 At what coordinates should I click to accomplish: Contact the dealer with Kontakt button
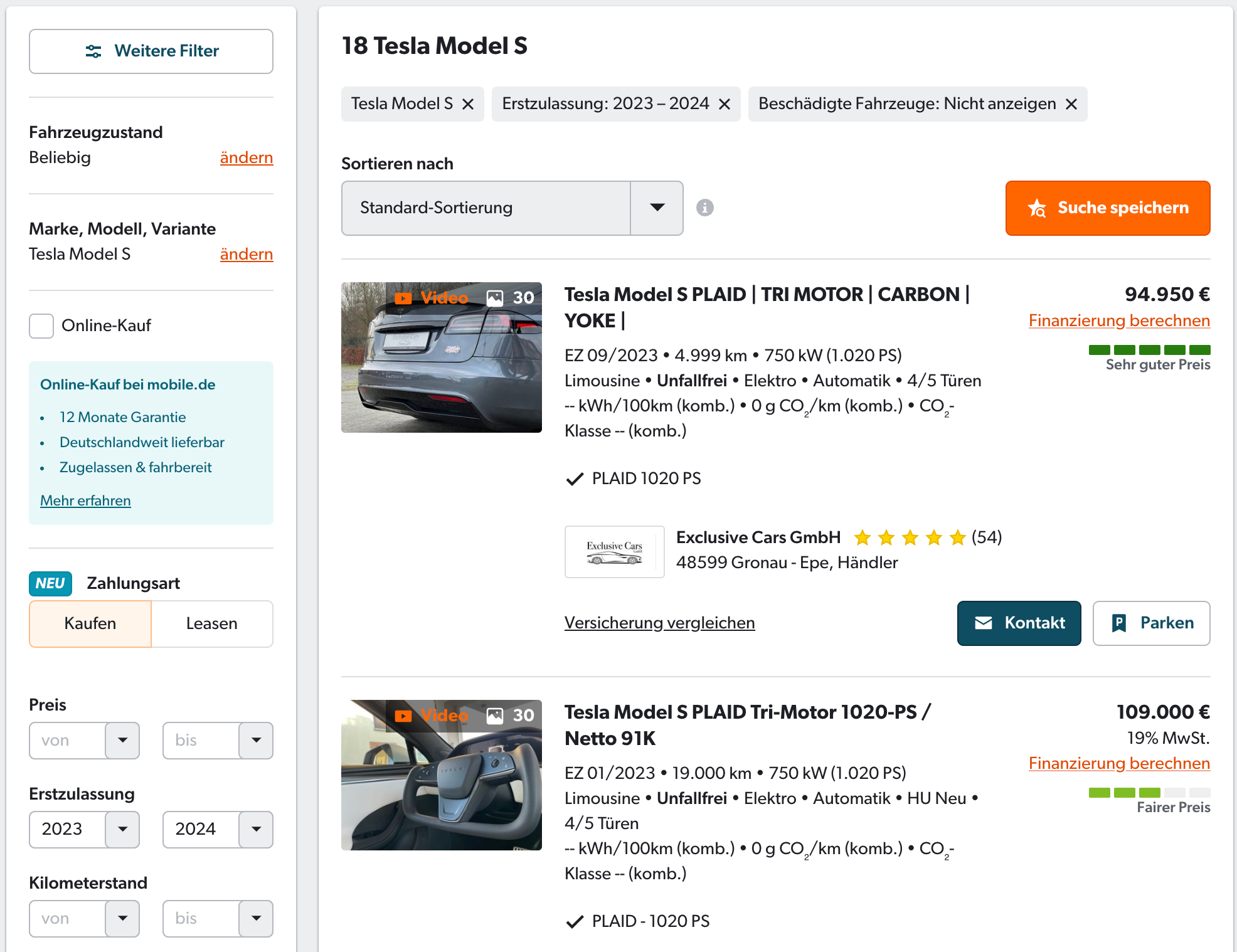pos(1019,623)
